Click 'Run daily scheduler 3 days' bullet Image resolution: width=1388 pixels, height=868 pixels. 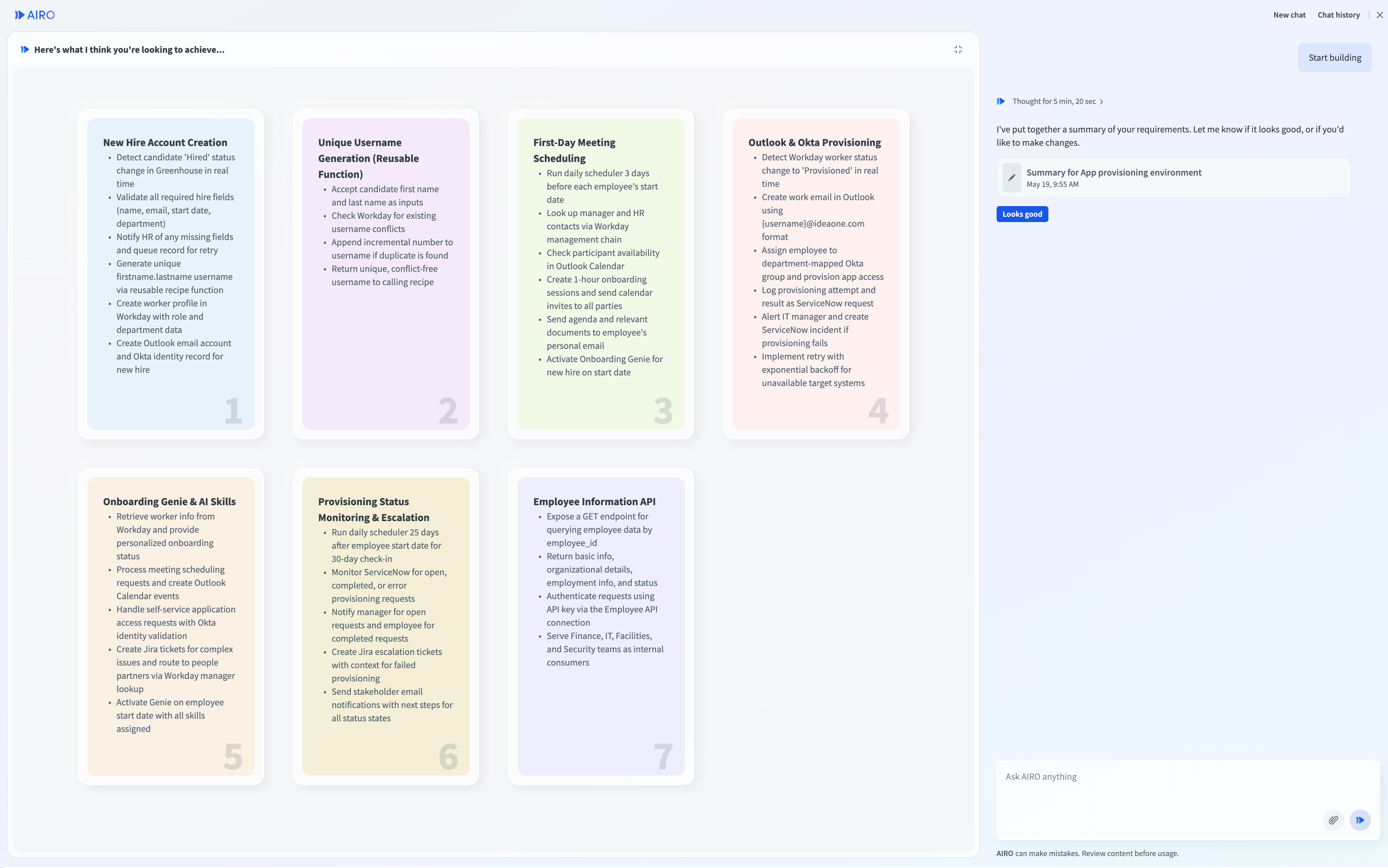click(602, 186)
